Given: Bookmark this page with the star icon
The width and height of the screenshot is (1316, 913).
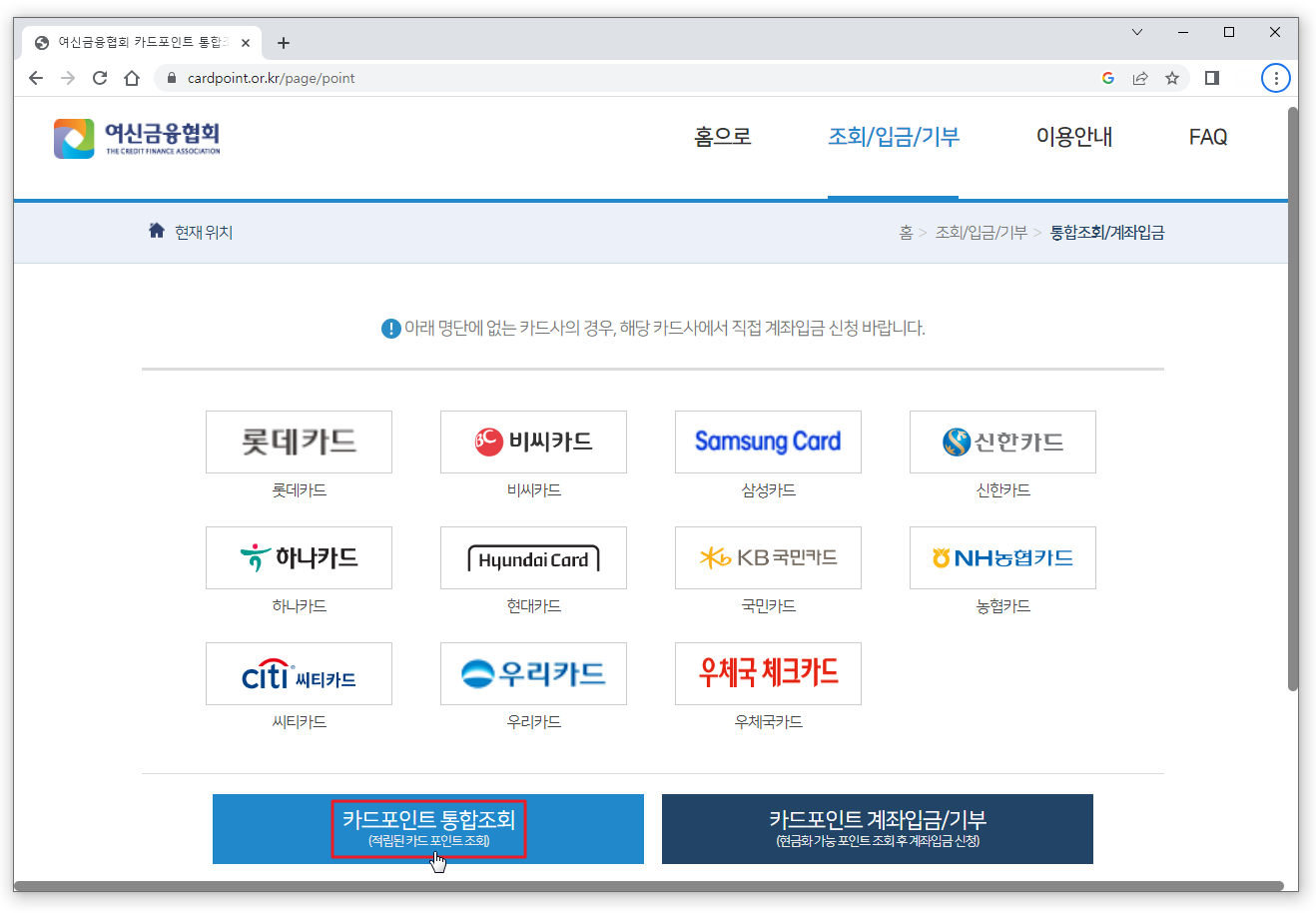Looking at the screenshot, I should 1172,78.
